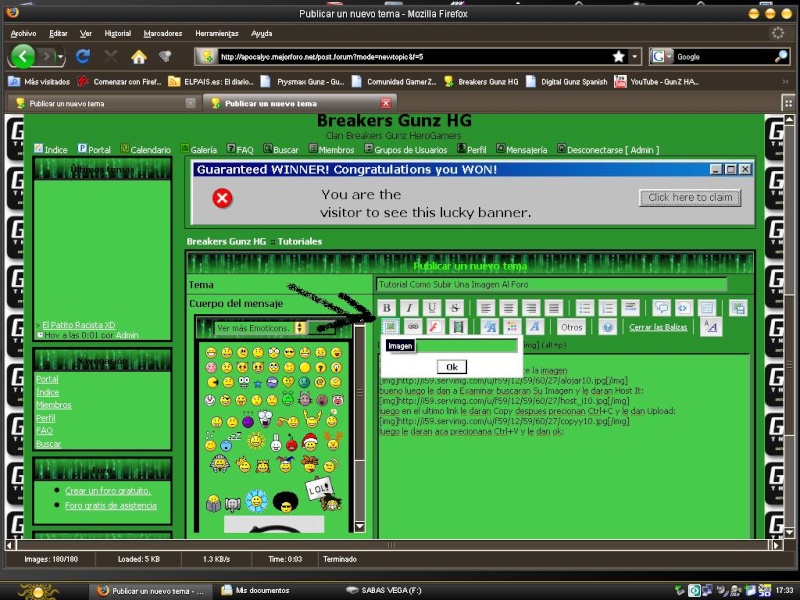
Task: Open Mis documentos from the taskbar
Action: (x=255, y=590)
